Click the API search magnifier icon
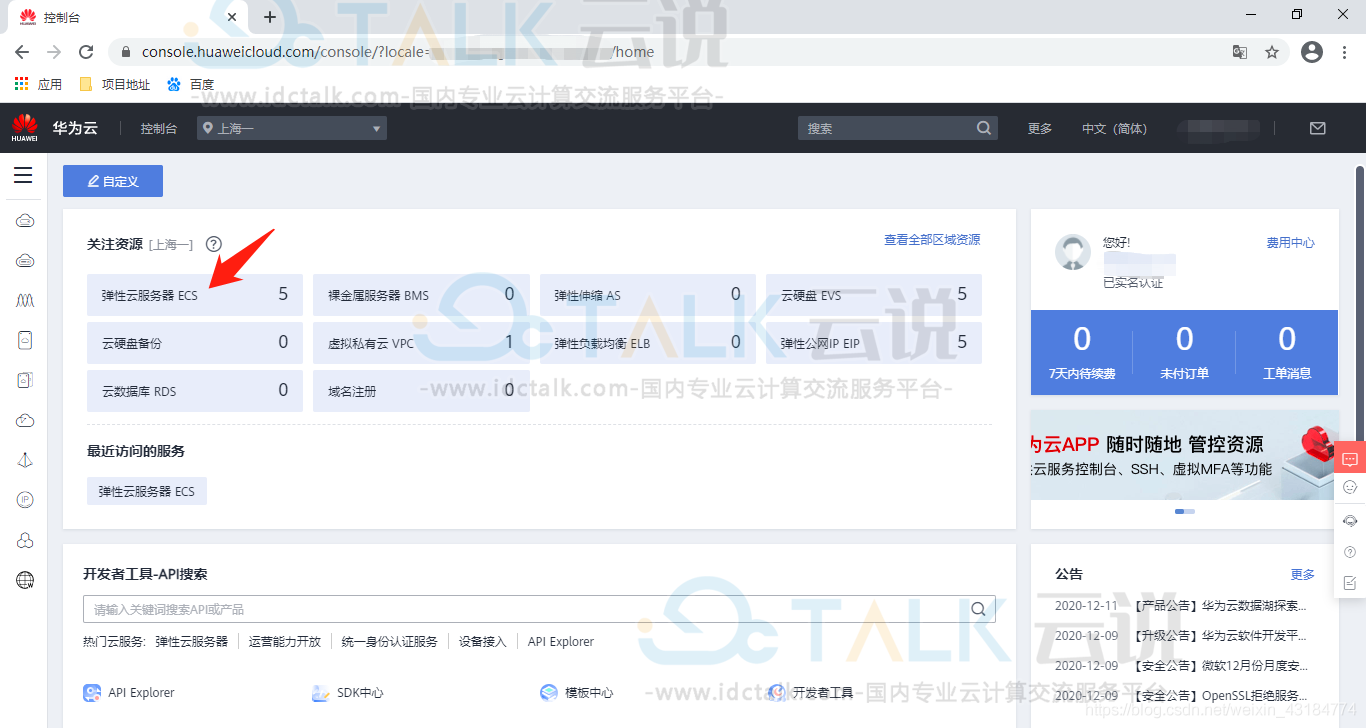Image resolution: width=1366 pixels, height=728 pixels. 979,609
